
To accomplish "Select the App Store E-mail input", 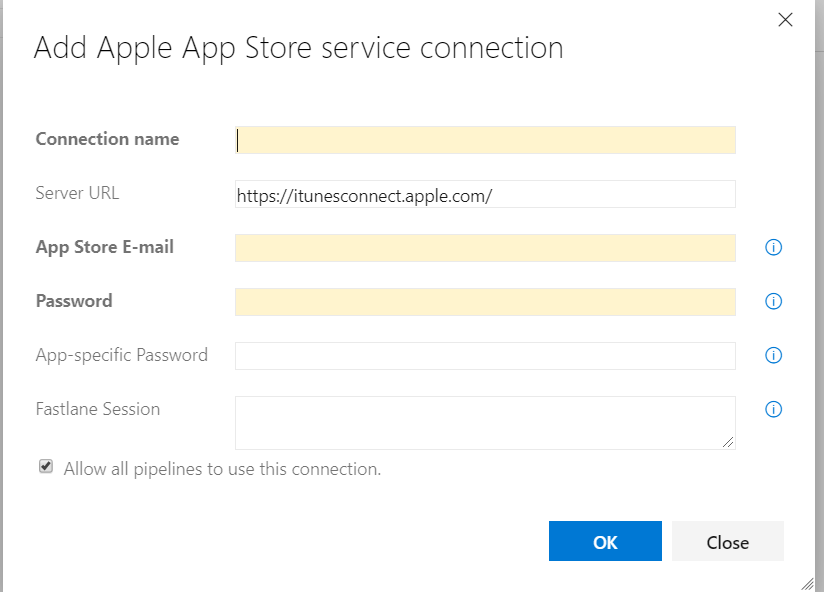I will [485, 248].
